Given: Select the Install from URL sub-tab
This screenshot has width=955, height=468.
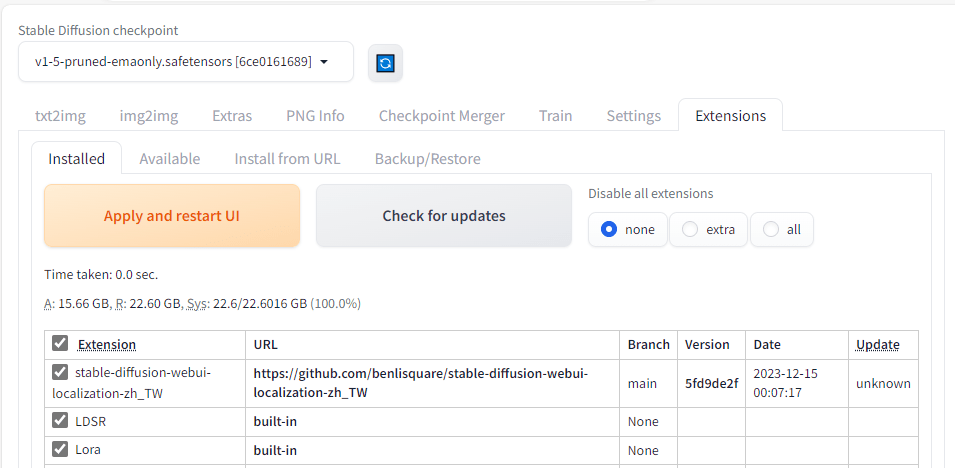Looking at the screenshot, I should coord(287,159).
